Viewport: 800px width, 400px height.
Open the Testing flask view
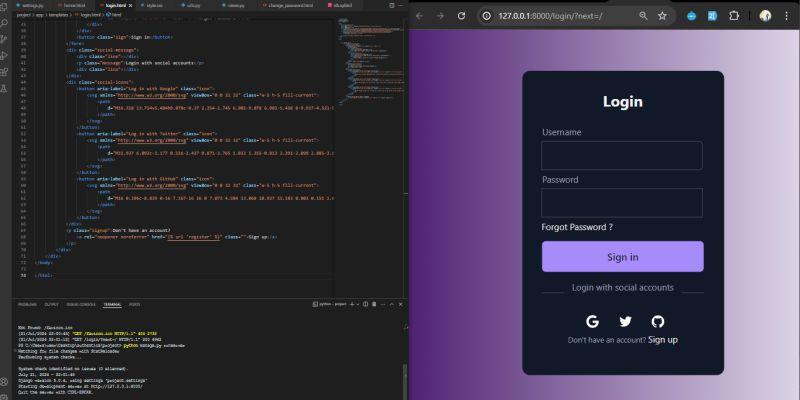4,88
